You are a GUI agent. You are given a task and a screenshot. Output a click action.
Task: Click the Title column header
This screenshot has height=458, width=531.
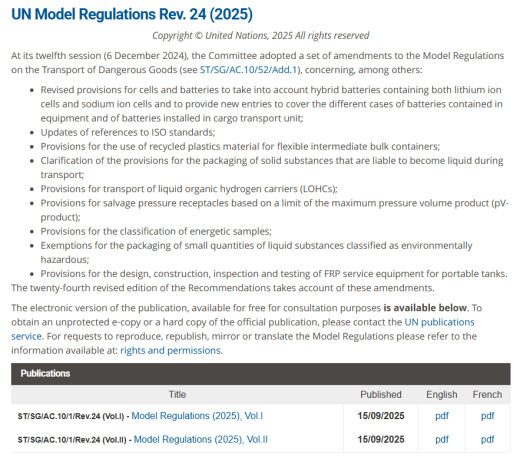pos(177,395)
